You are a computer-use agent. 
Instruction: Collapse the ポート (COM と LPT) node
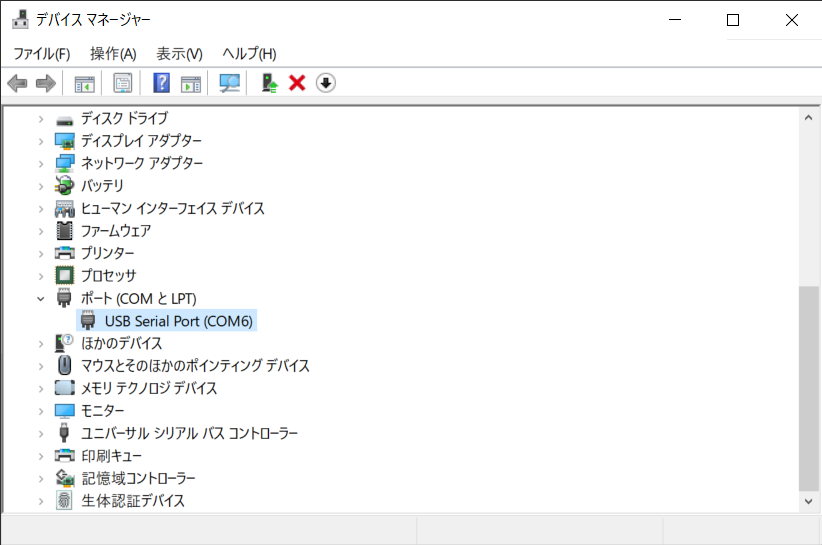point(41,298)
